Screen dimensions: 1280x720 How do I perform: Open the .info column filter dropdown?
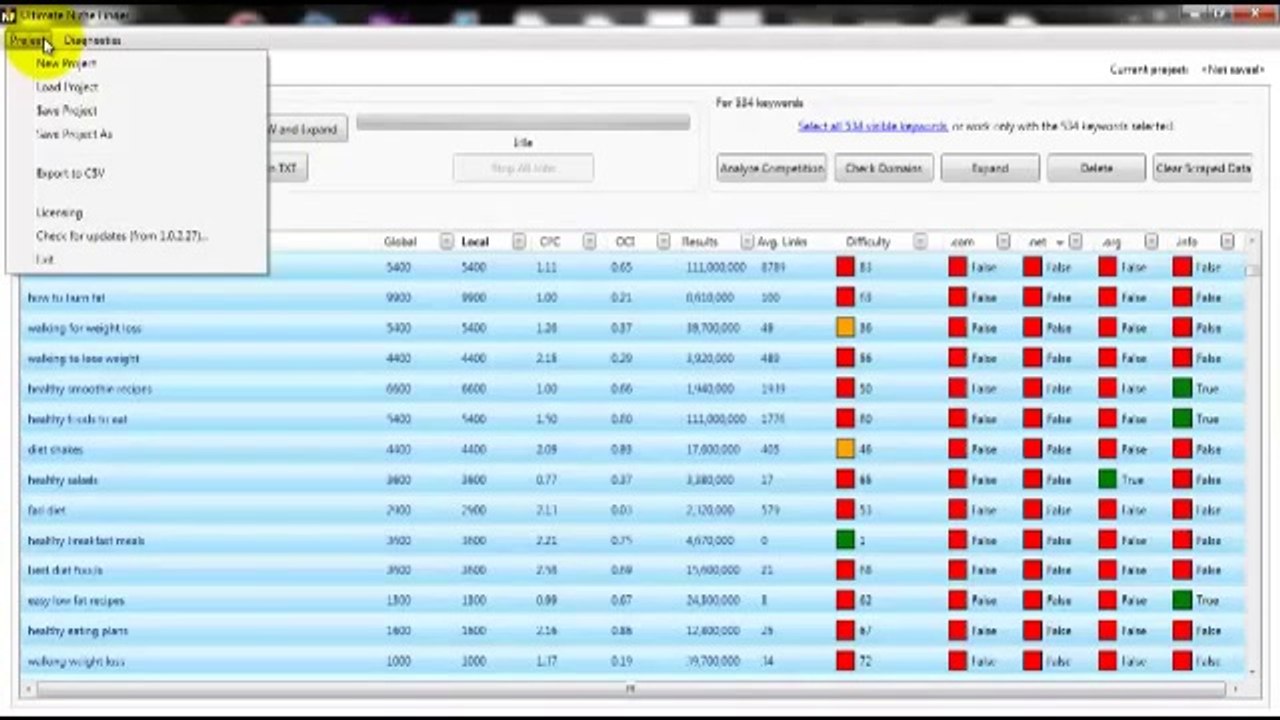tap(1227, 242)
